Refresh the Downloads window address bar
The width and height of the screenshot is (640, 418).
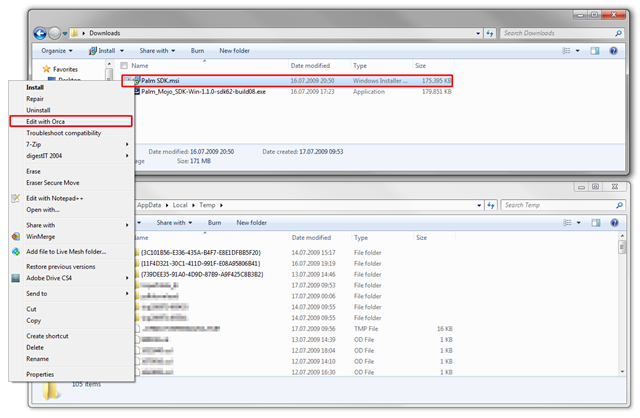coord(490,33)
